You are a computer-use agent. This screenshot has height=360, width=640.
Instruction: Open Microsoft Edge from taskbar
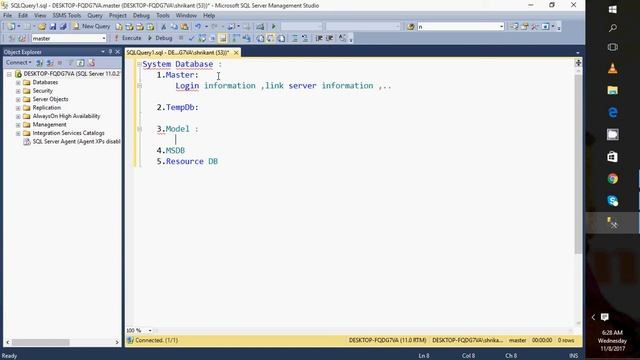coord(612,112)
